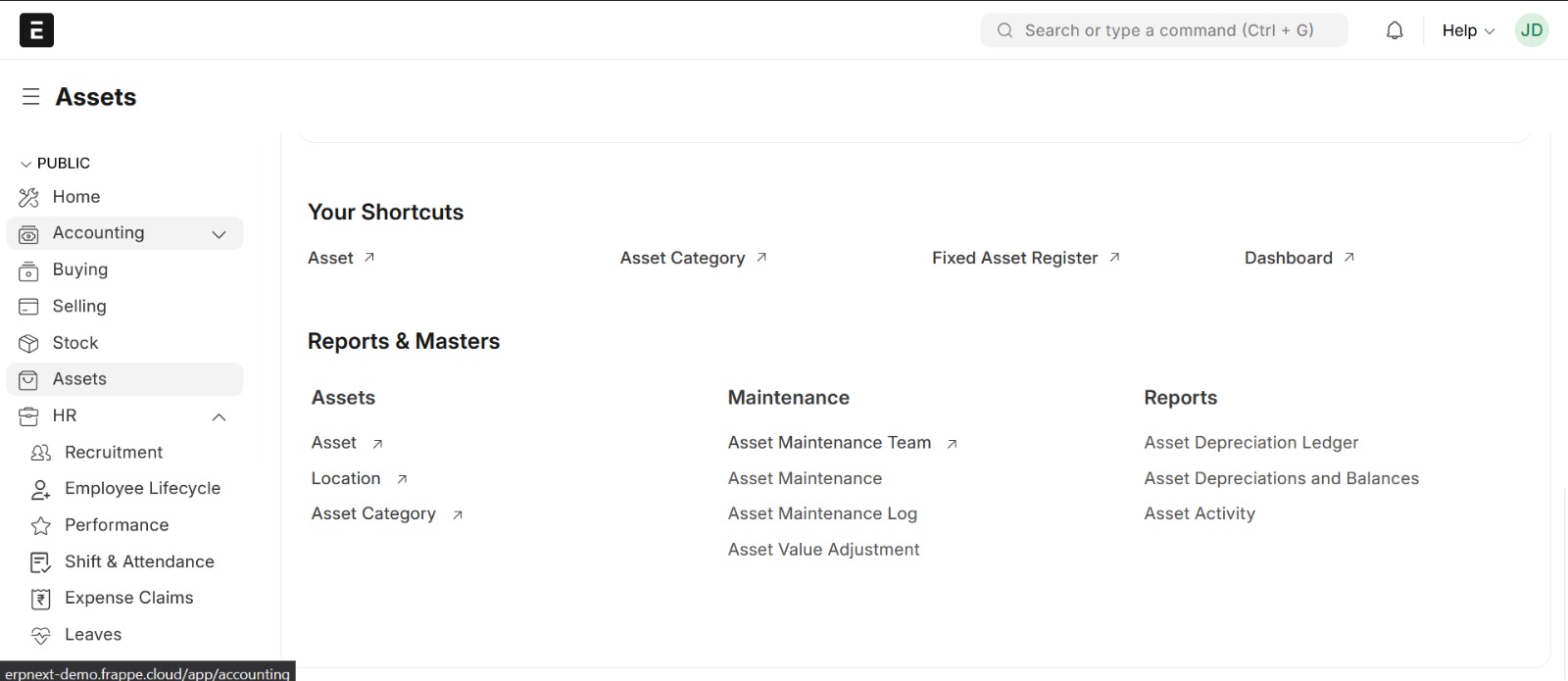The height and width of the screenshot is (681, 1568).
Task: Click the Stock box icon in sidebar
Action: click(x=28, y=343)
